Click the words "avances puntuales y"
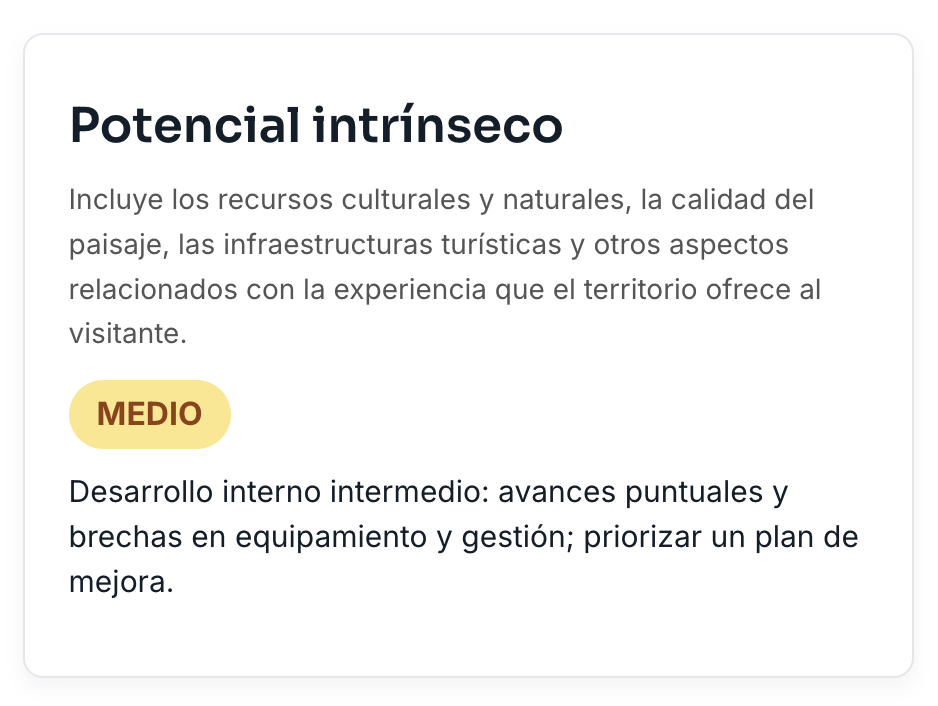This screenshot has height=706, width=938. (x=643, y=493)
